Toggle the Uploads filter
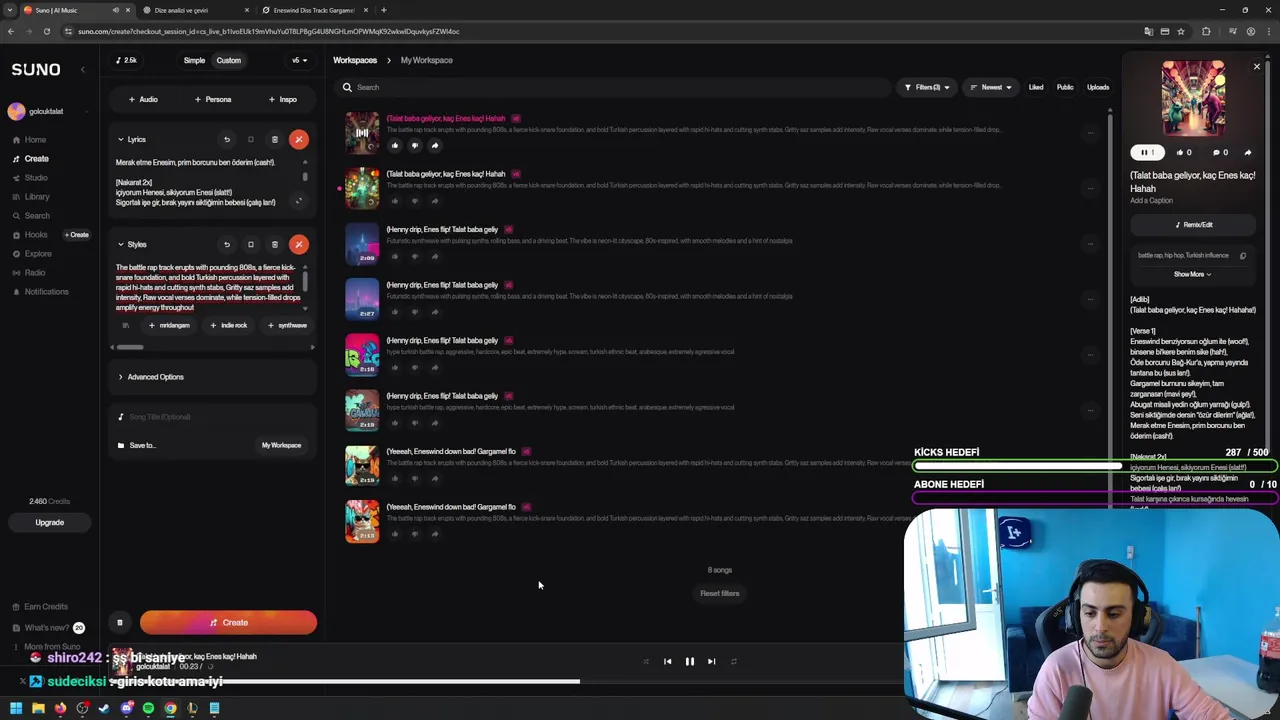 coord(1098,88)
